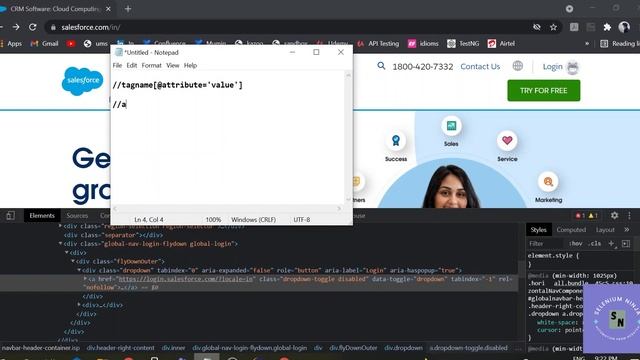Collapse the dropdown div node
640x360 pixels.
coord(79,270)
